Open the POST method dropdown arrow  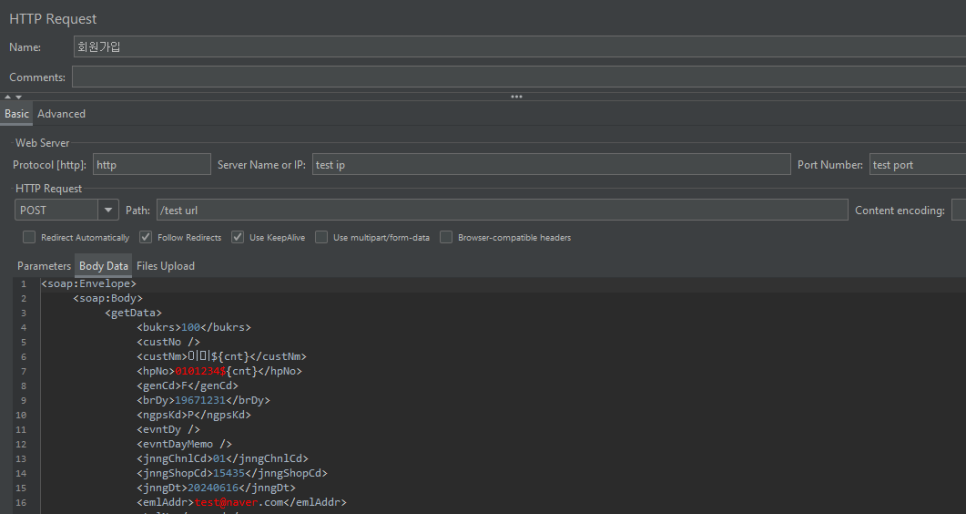point(108,210)
